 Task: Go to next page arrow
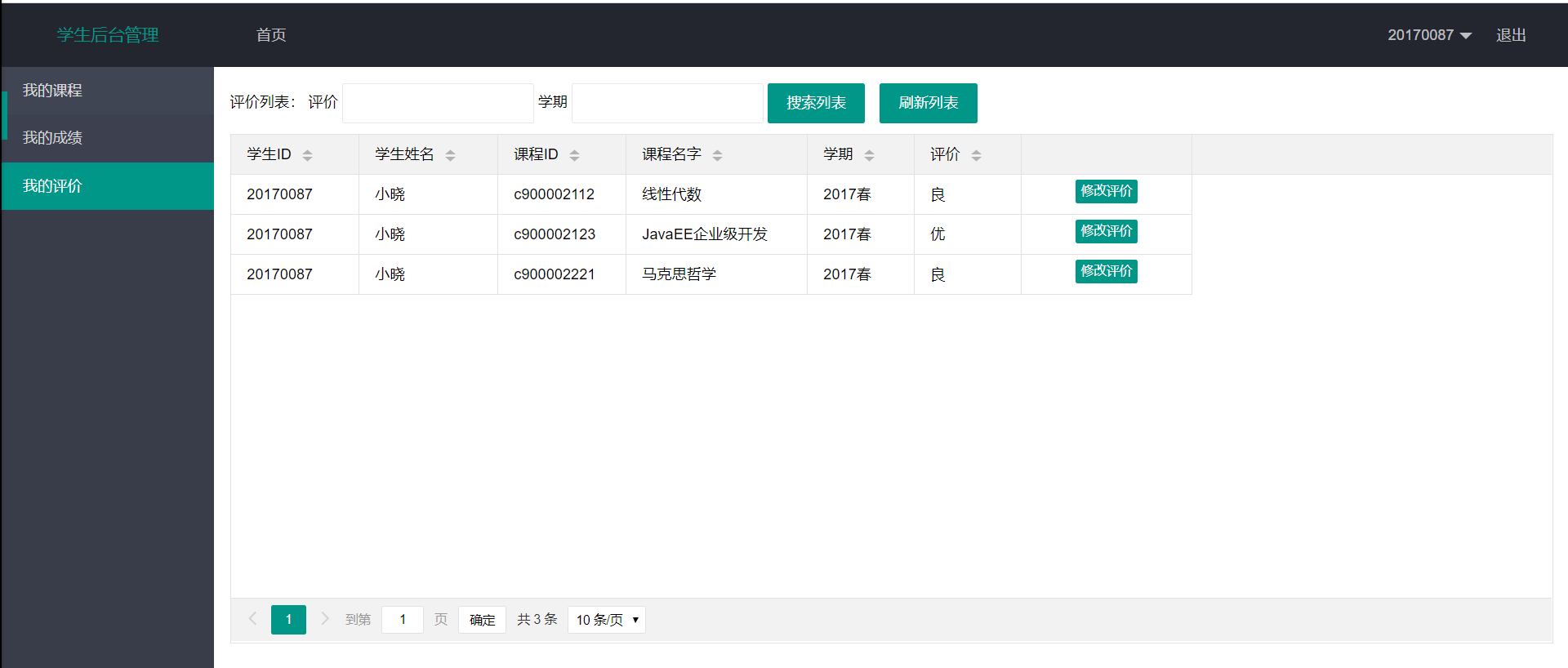324,619
